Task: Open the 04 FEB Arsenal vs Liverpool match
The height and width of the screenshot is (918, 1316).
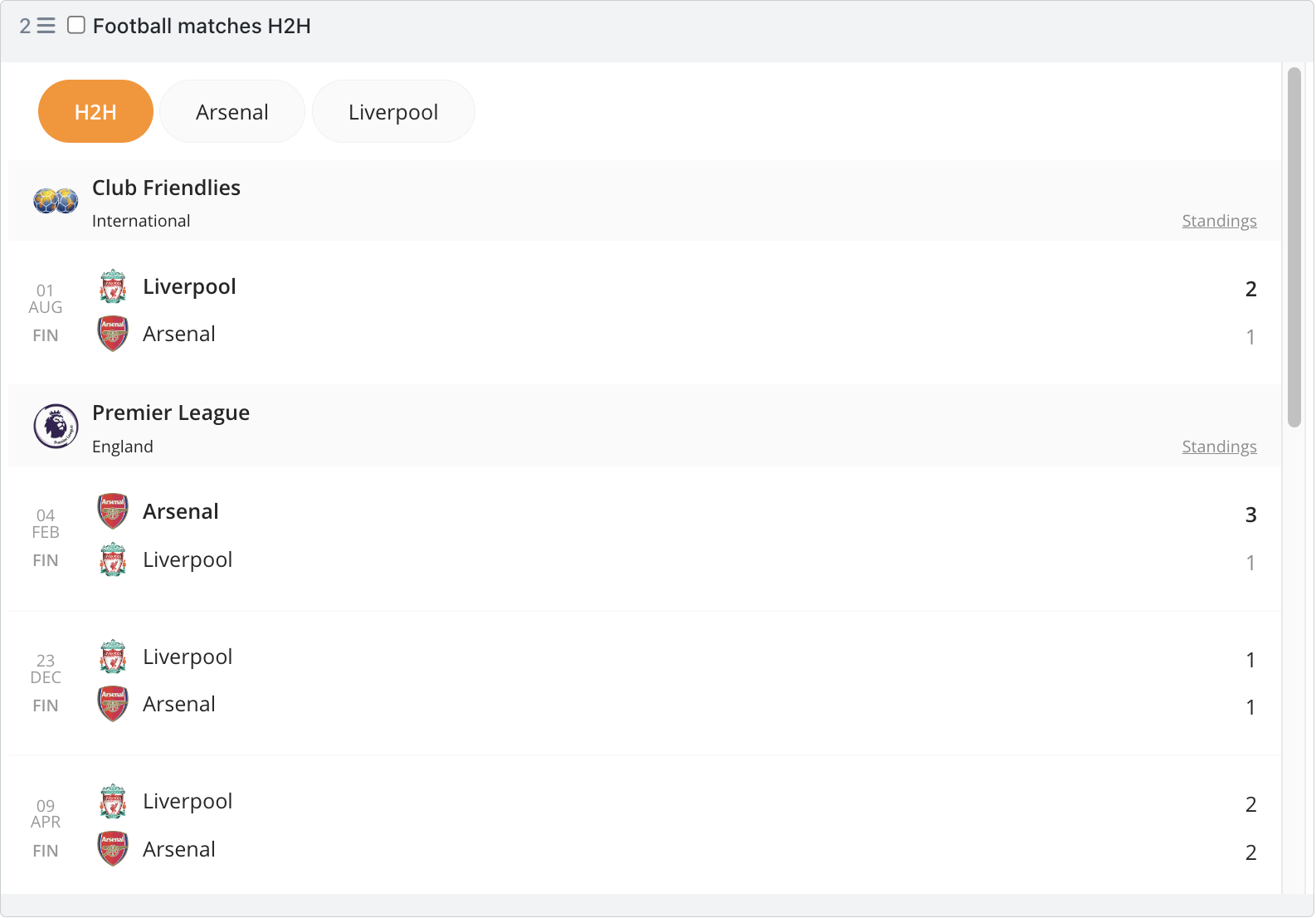Action: [645, 538]
